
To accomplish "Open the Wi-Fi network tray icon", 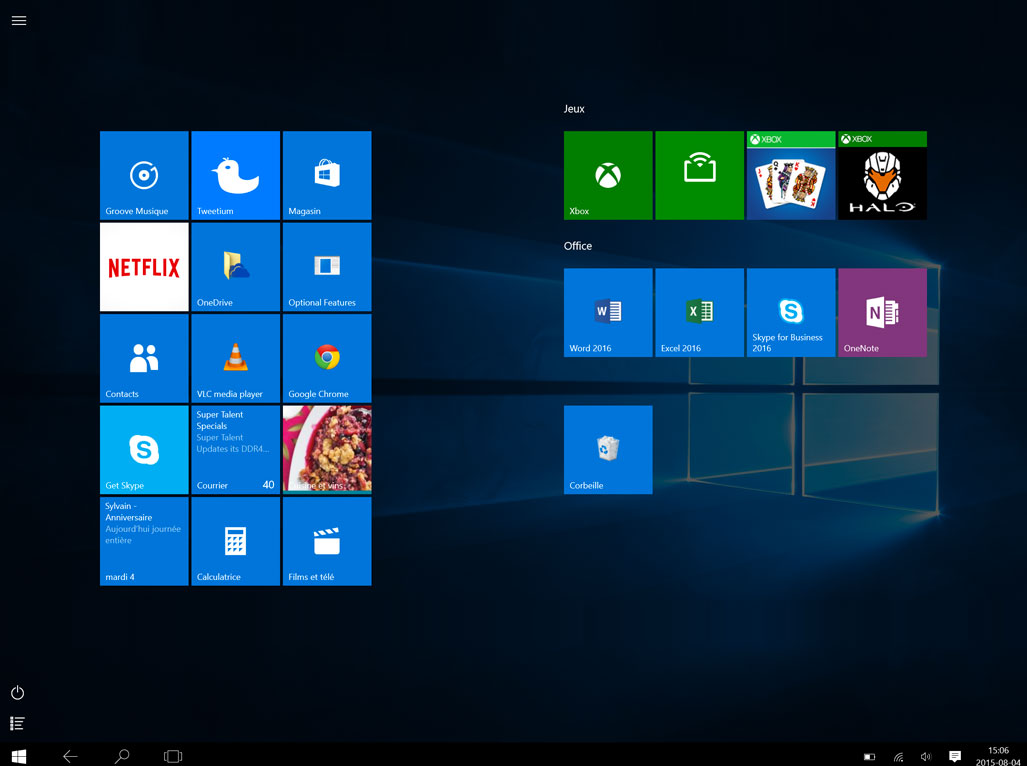I will coord(899,757).
